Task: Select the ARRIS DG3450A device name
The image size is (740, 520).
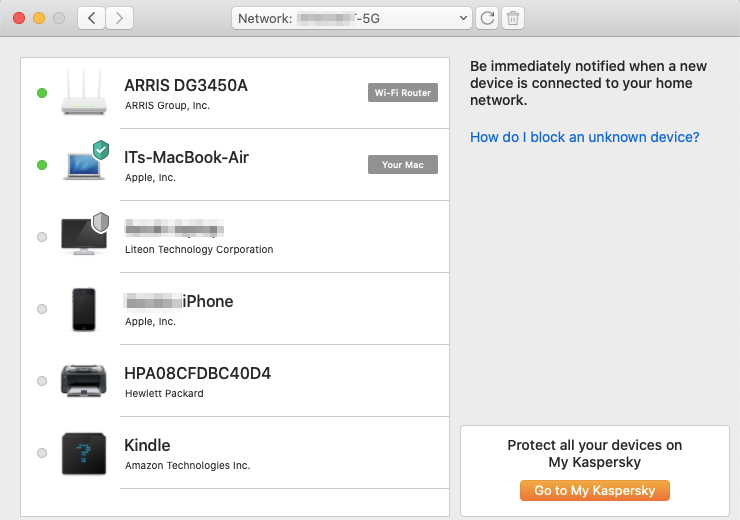Action: click(186, 85)
